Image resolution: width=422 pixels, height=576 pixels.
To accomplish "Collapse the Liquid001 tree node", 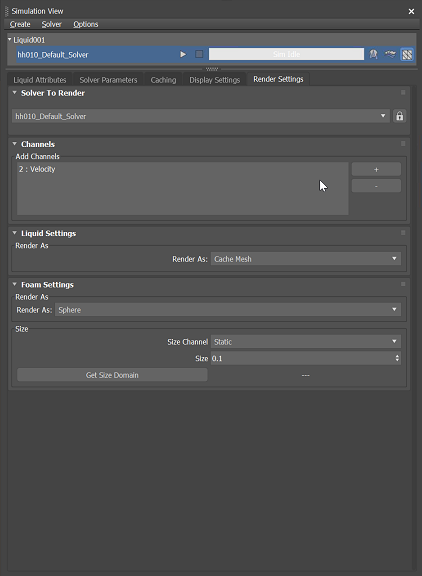I will pos(10,39).
